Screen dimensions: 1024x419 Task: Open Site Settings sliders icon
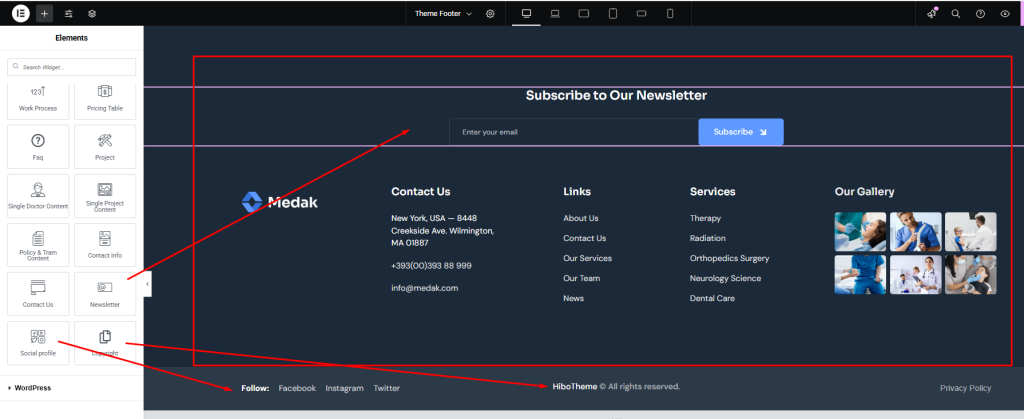[x=69, y=13]
